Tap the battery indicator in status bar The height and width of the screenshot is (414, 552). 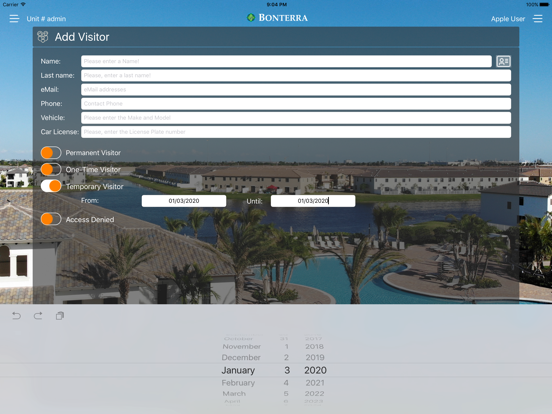544,5
